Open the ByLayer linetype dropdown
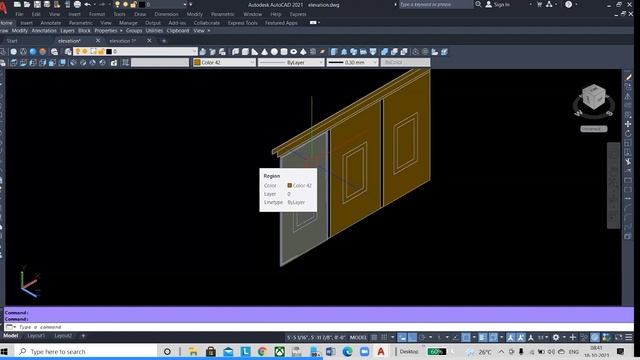The image size is (640, 360). [x=291, y=62]
